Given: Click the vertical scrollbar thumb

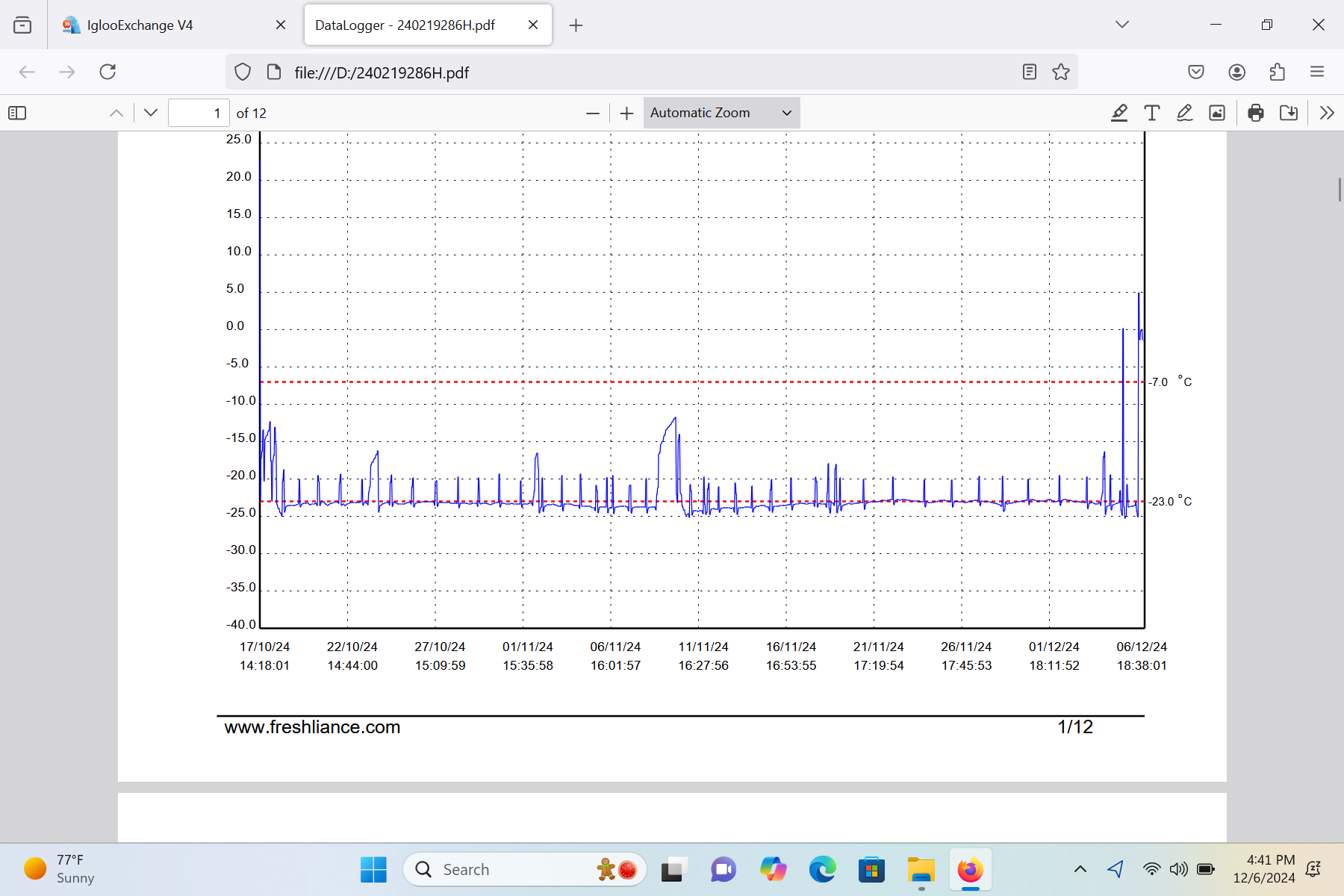Looking at the screenshot, I should (x=1340, y=190).
